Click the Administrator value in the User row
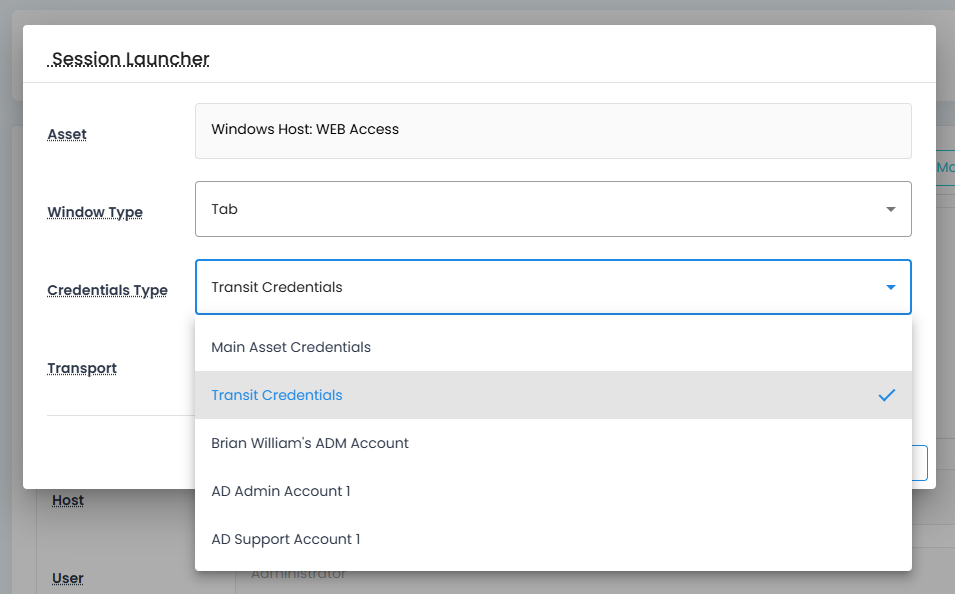The image size is (955, 594). click(x=298, y=575)
